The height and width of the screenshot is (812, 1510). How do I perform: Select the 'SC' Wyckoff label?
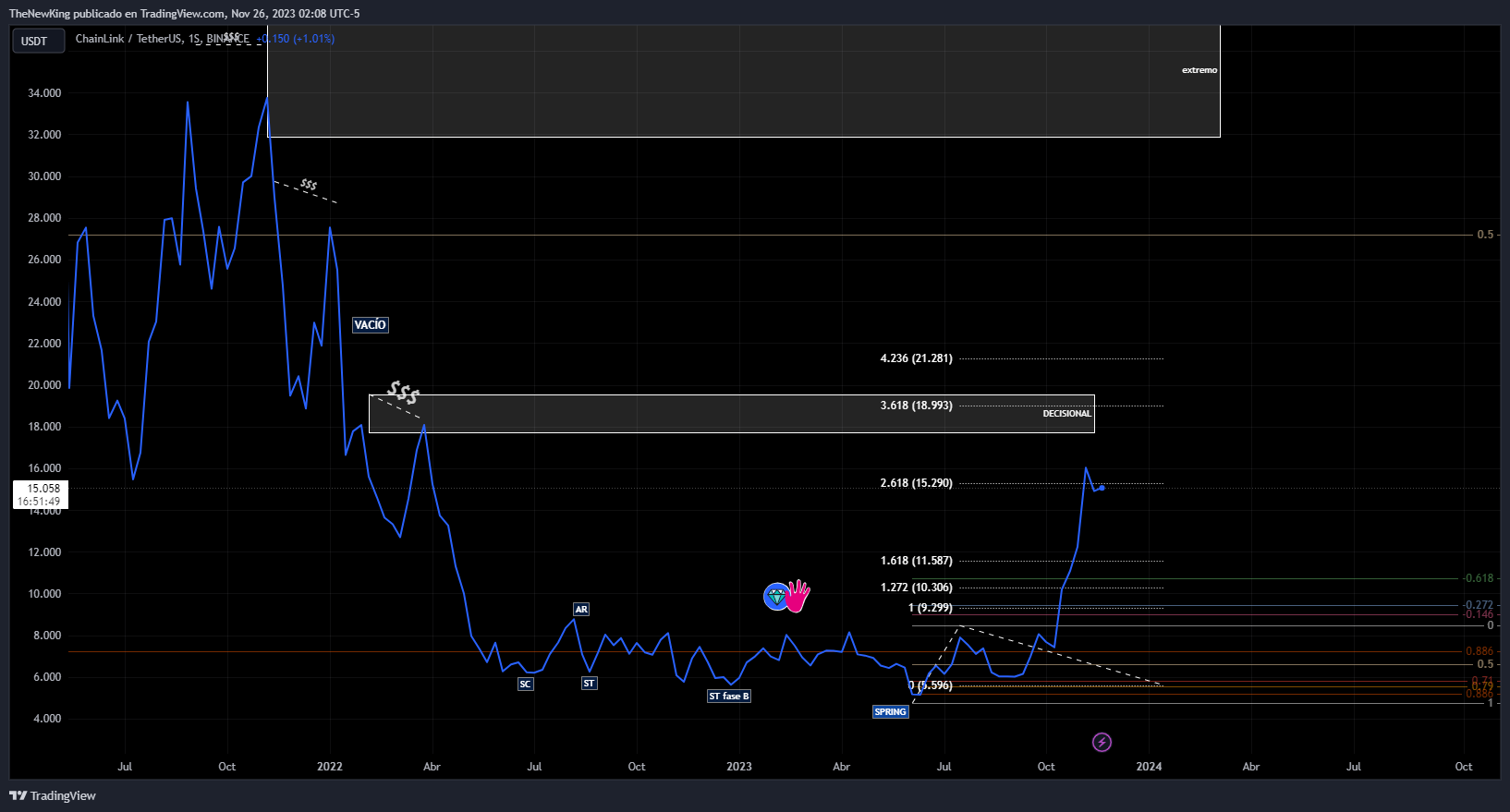pos(525,685)
